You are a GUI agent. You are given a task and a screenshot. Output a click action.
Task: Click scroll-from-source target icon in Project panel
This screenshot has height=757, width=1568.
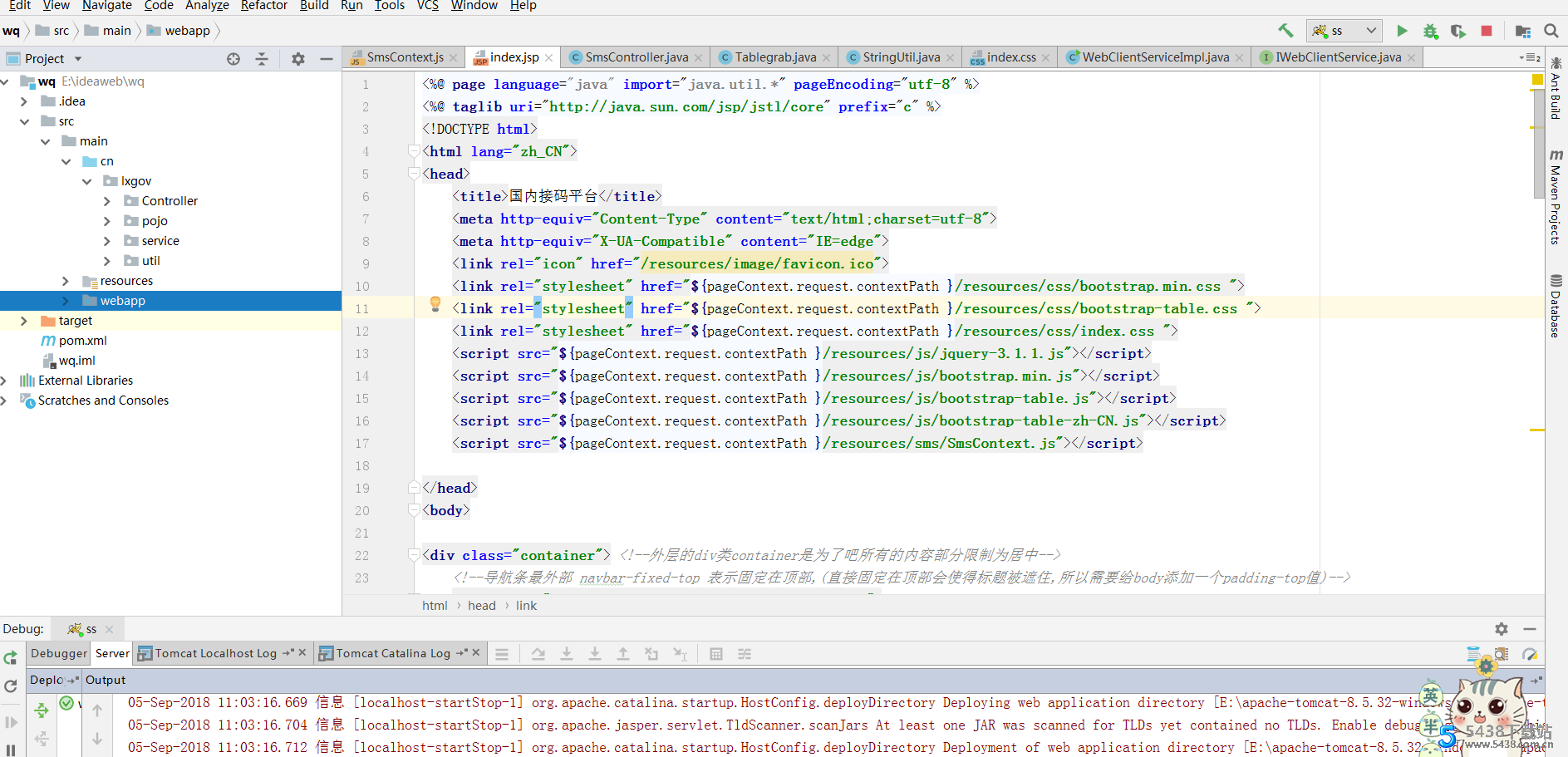click(233, 59)
